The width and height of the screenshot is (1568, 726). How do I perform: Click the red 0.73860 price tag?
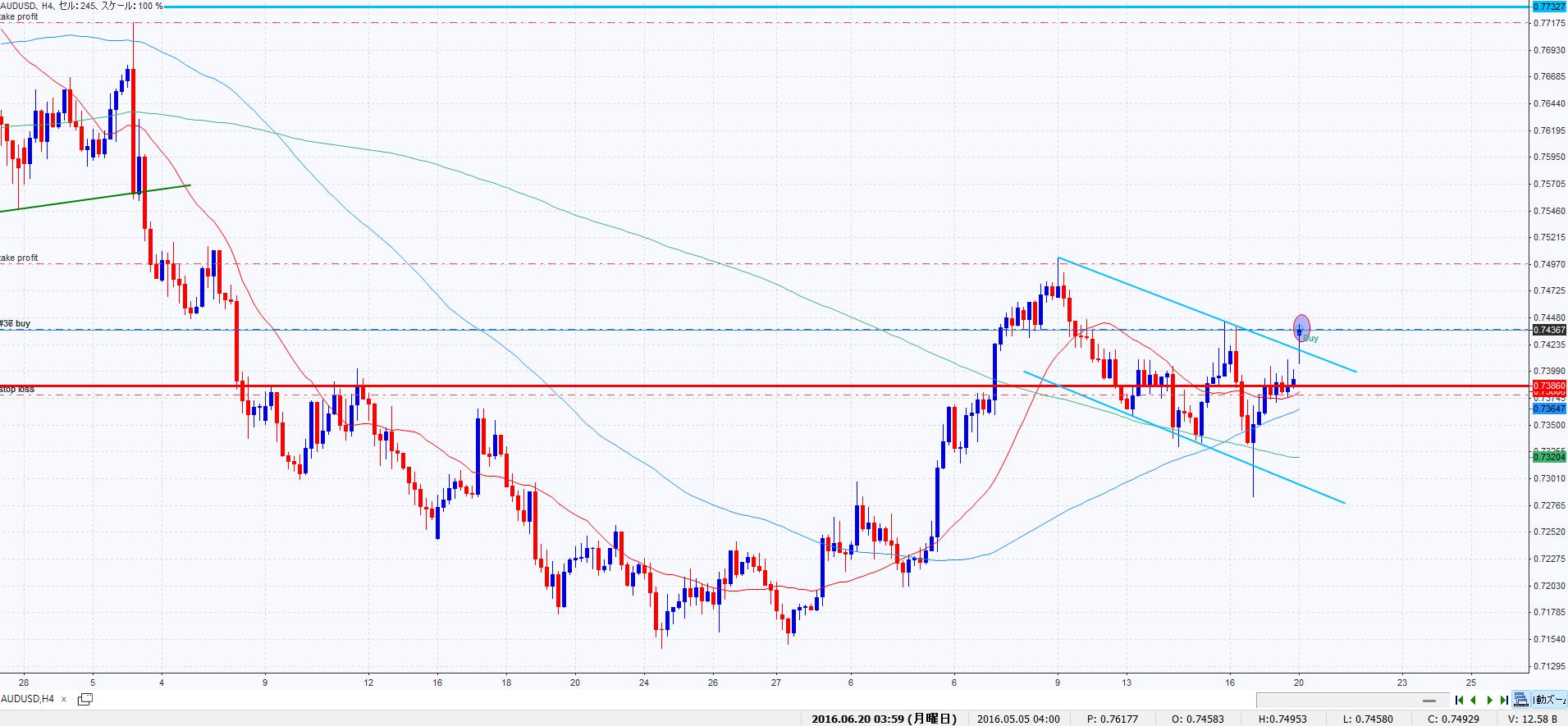1548,385
